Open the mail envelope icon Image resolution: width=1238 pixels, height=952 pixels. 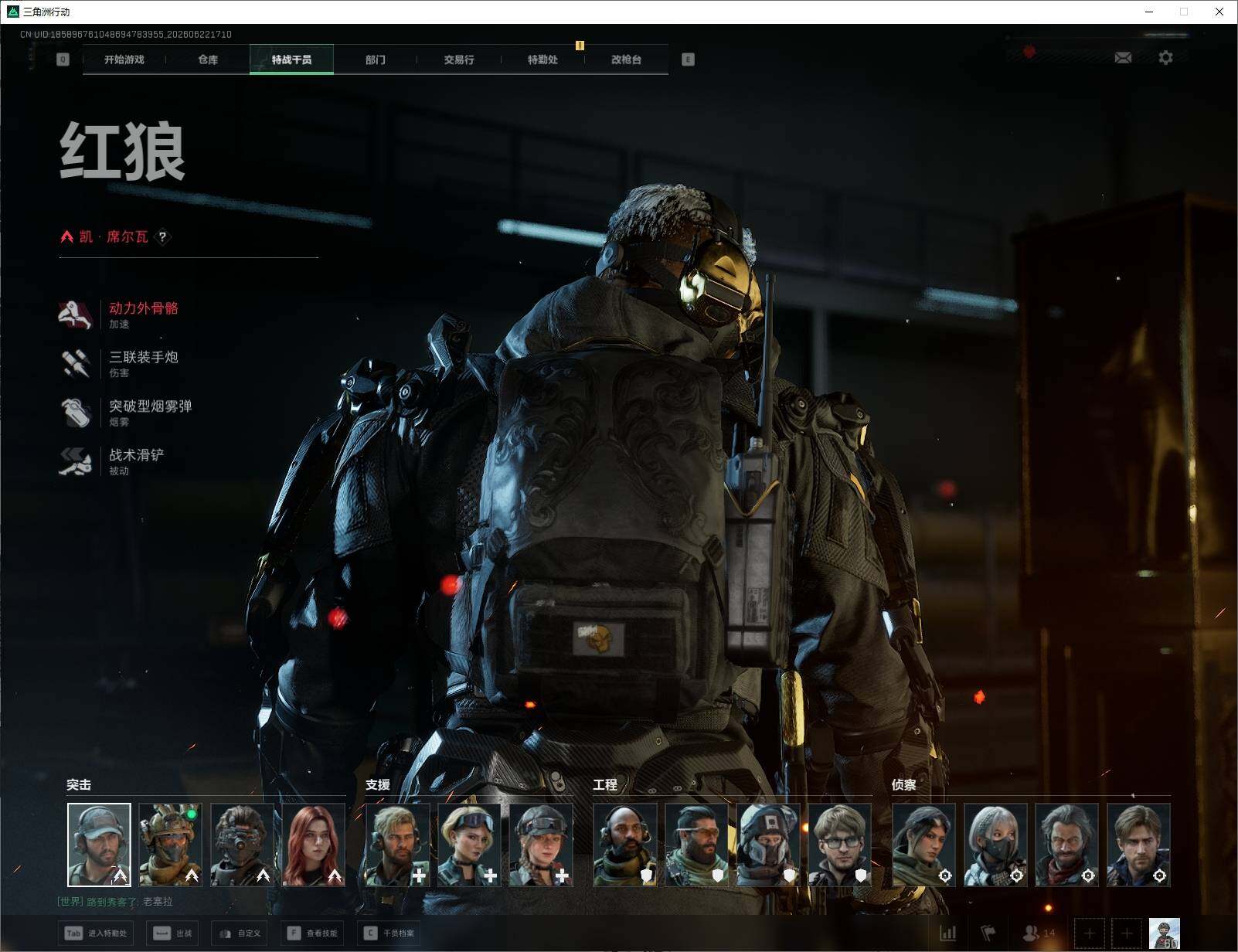[x=1123, y=57]
